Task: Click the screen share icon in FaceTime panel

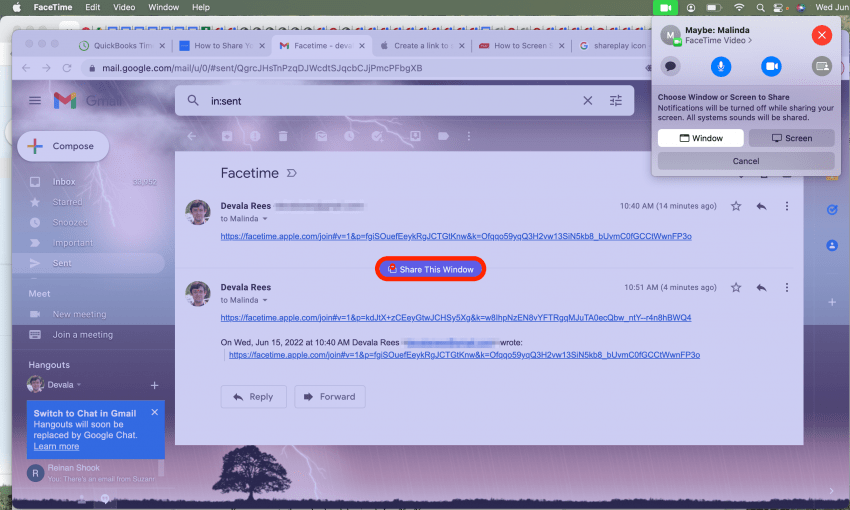Action: coord(821,66)
